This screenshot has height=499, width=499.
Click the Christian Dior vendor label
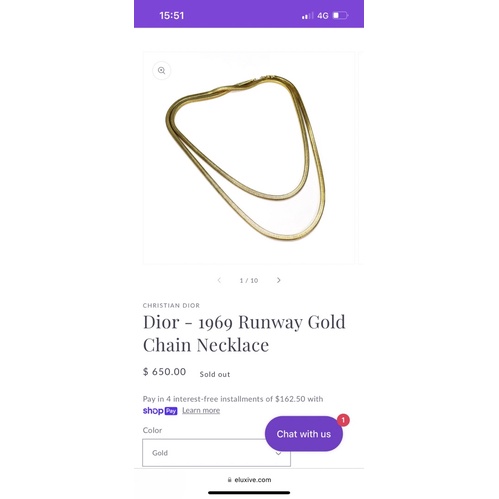[171, 305]
